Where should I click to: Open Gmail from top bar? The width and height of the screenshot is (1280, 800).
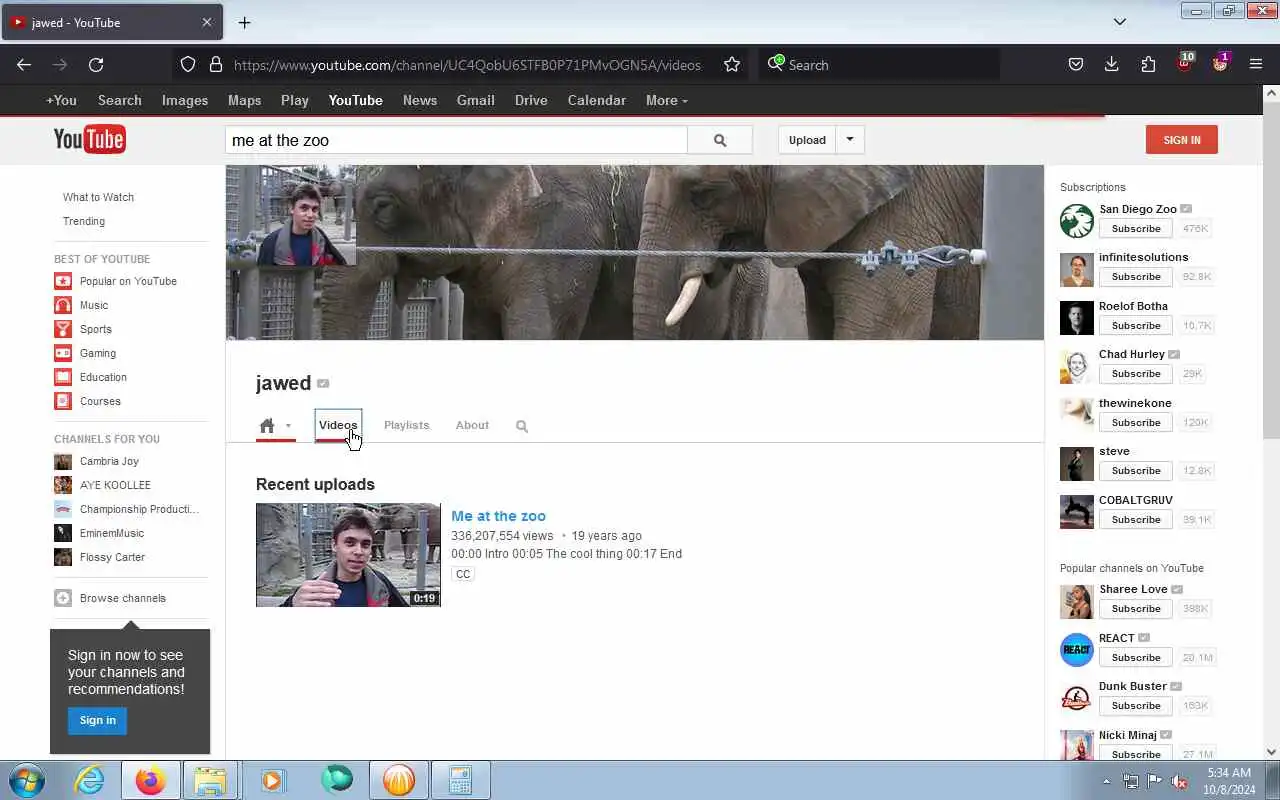click(x=476, y=100)
